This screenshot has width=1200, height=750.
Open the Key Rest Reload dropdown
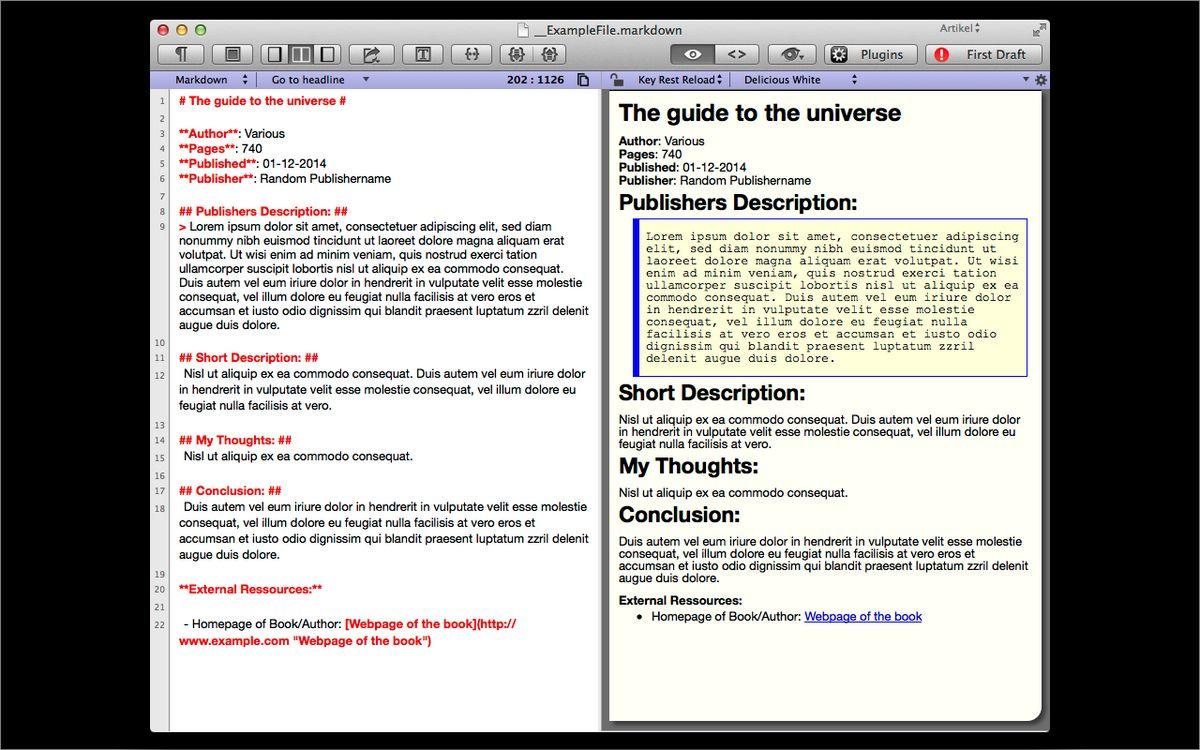point(680,80)
